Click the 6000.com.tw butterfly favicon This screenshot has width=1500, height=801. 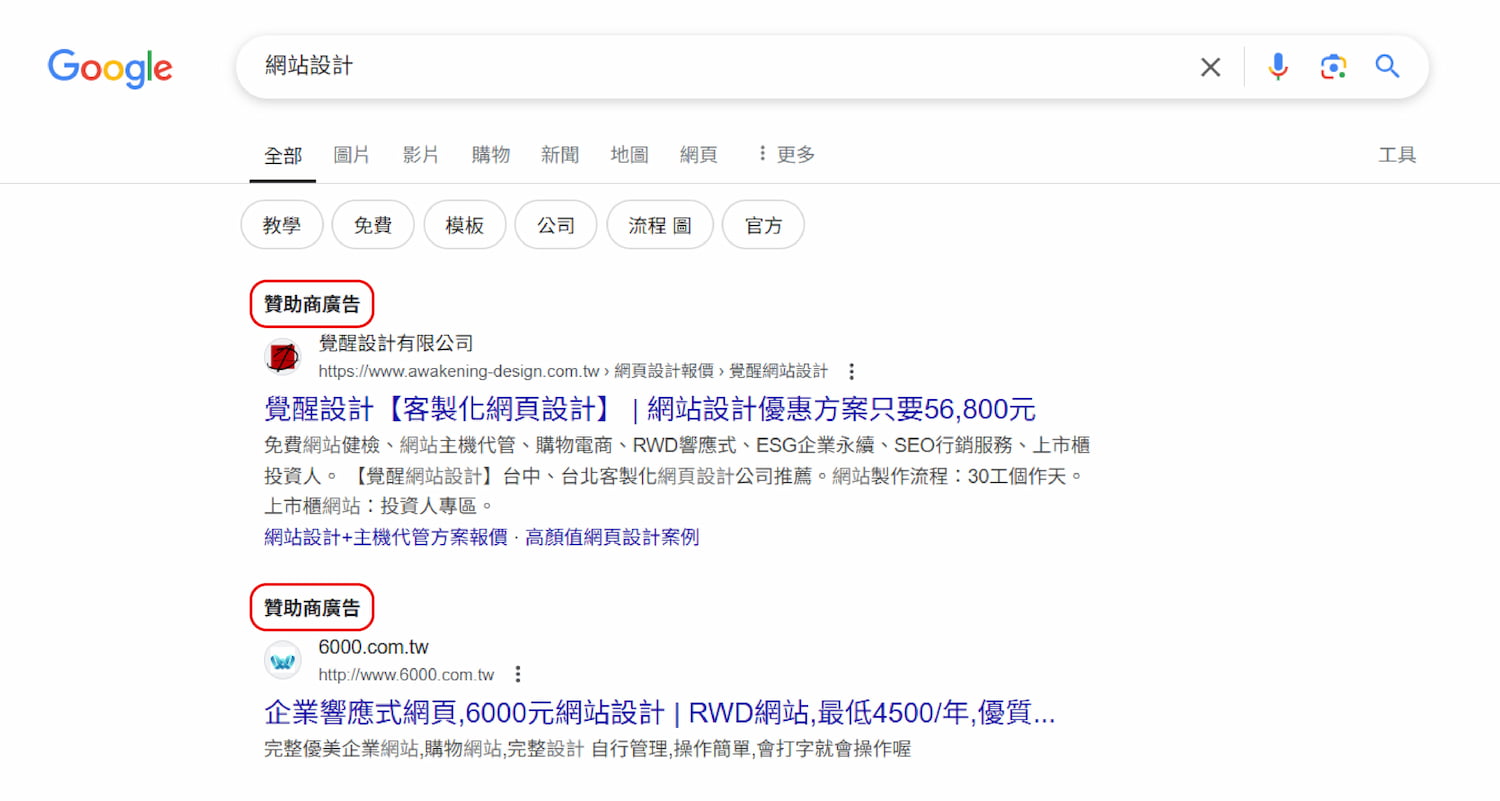coord(282,660)
